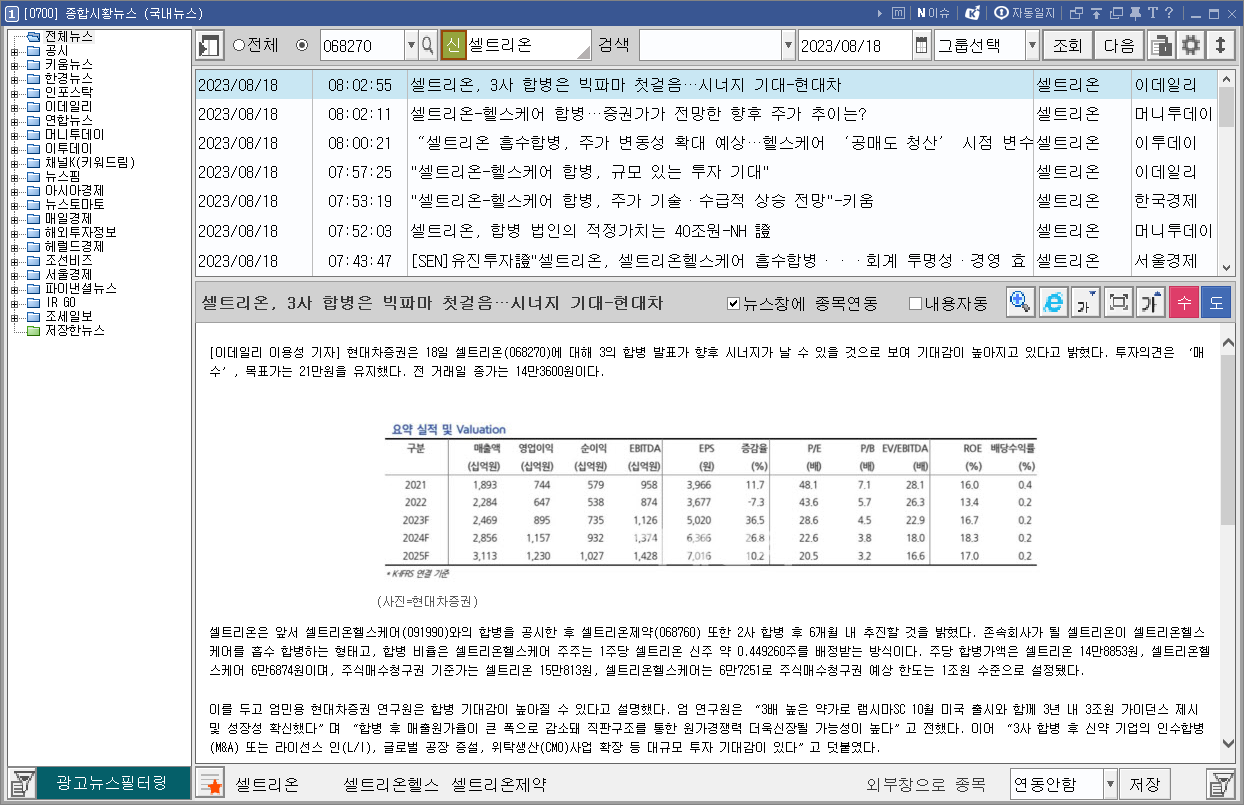Click the copy-lock icon next to 다음
Image resolution: width=1244 pixels, height=805 pixels.
[1160, 46]
